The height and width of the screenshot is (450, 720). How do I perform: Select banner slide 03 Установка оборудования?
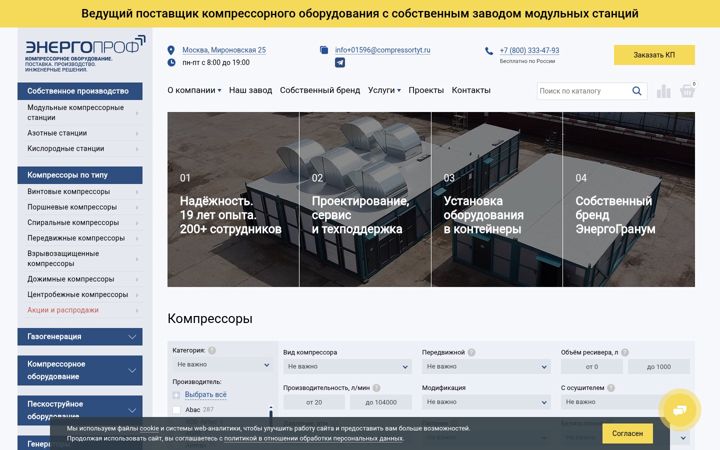point(497,200)
